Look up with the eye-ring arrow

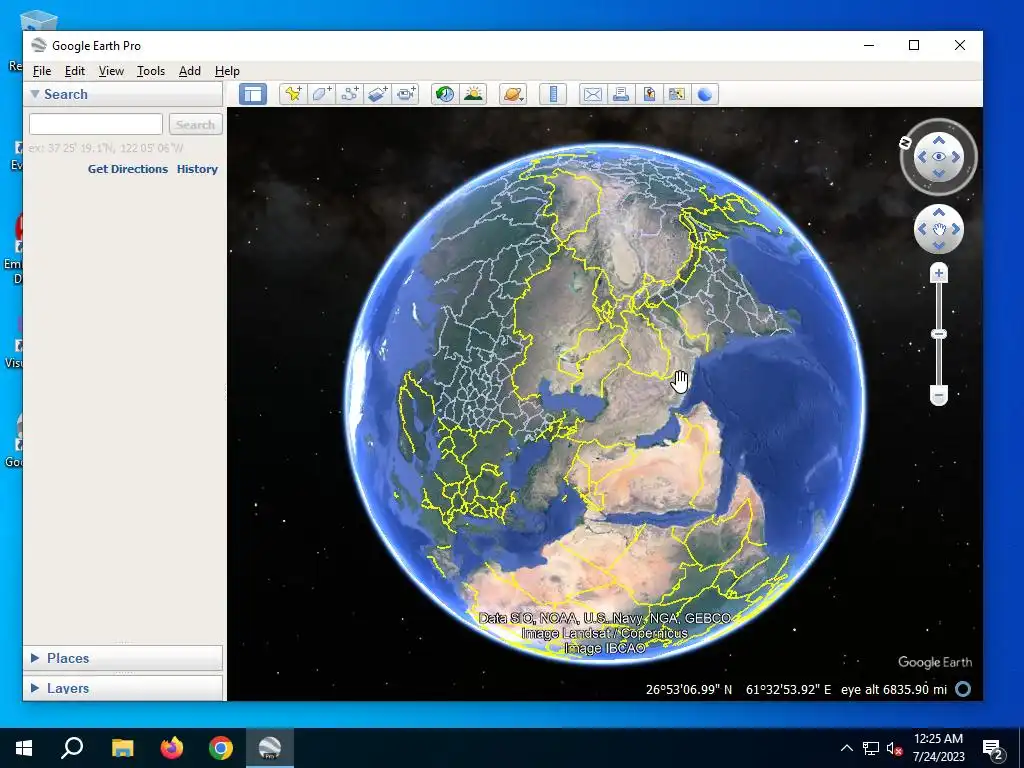click(938, 140)
